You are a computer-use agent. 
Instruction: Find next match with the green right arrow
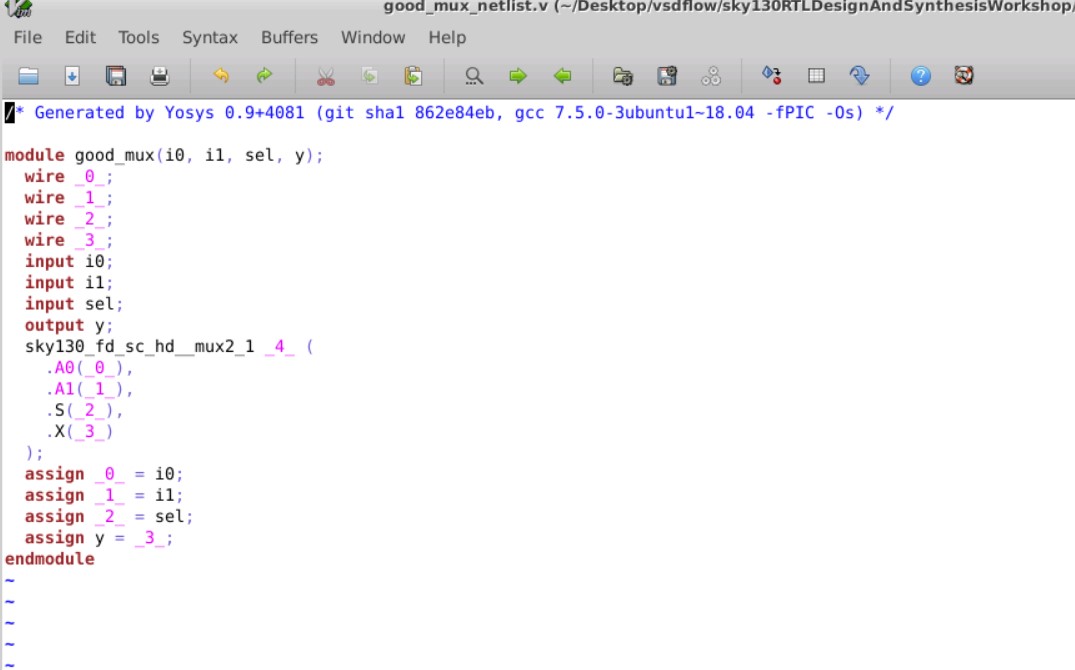[x=516, y=75]
